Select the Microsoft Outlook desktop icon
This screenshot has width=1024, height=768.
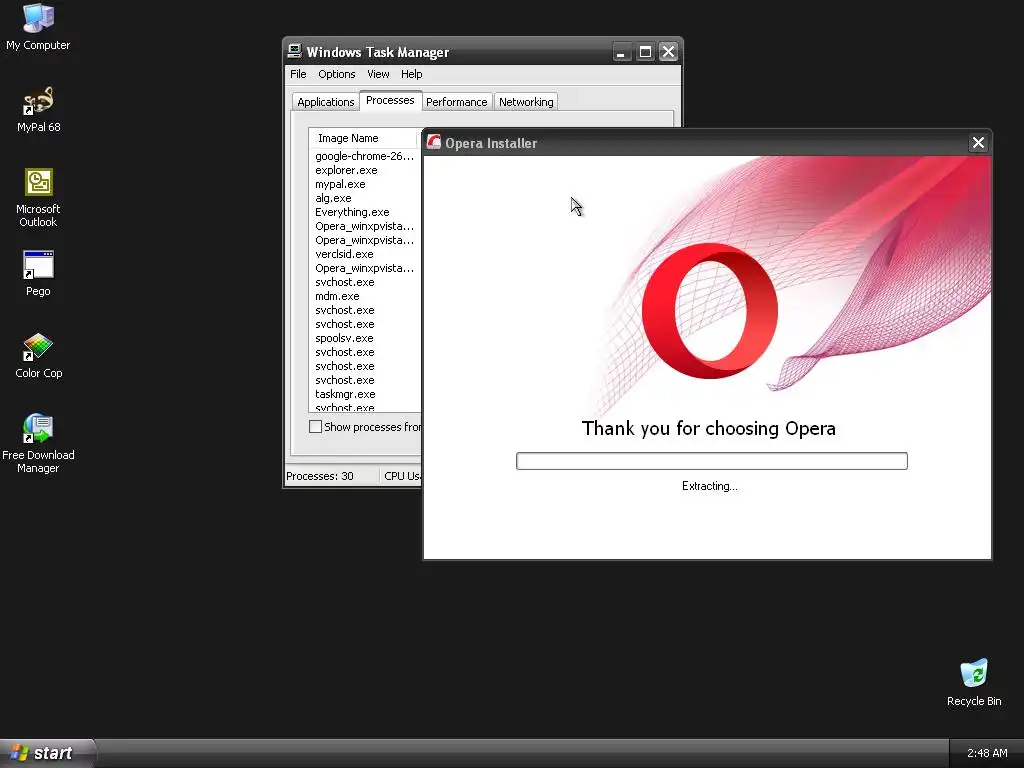[x=38, y=197]
